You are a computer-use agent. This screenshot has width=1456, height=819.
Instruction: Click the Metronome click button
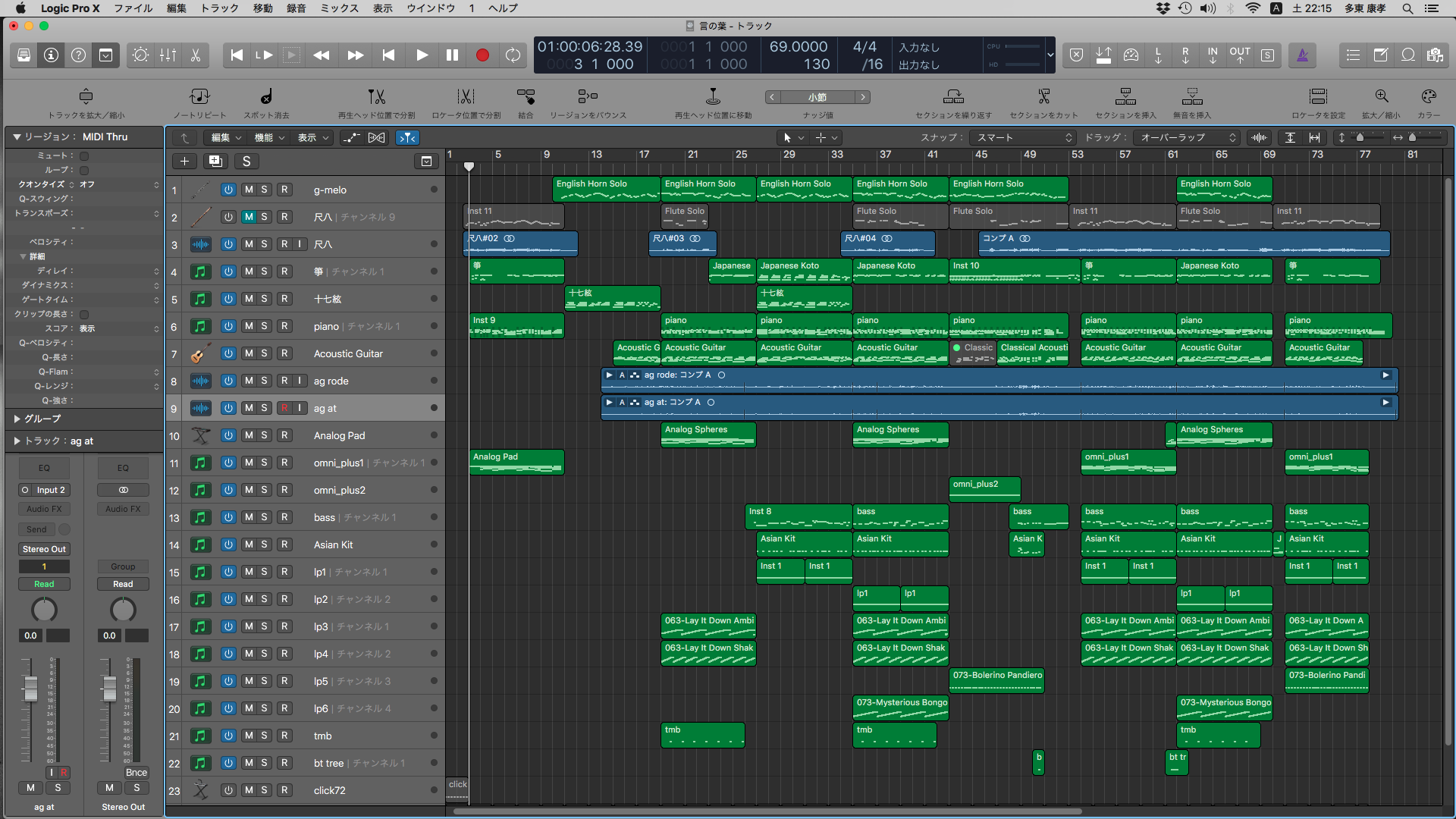[x=1303, y=55]
